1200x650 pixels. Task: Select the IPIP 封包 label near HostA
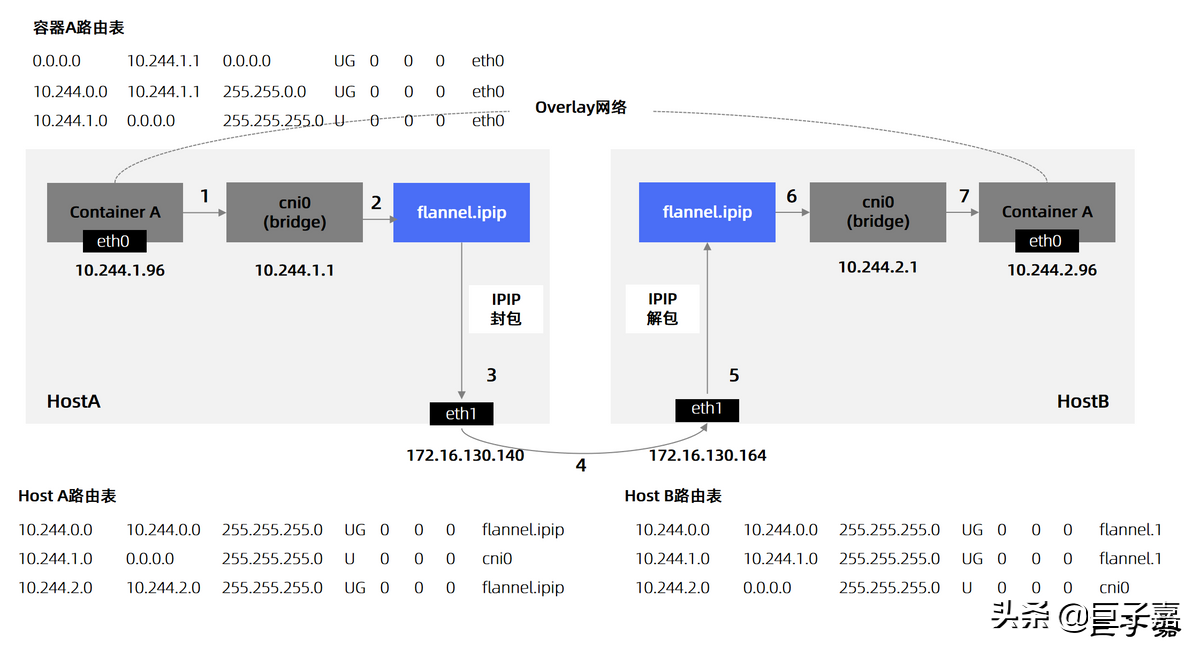coord(505,309)
